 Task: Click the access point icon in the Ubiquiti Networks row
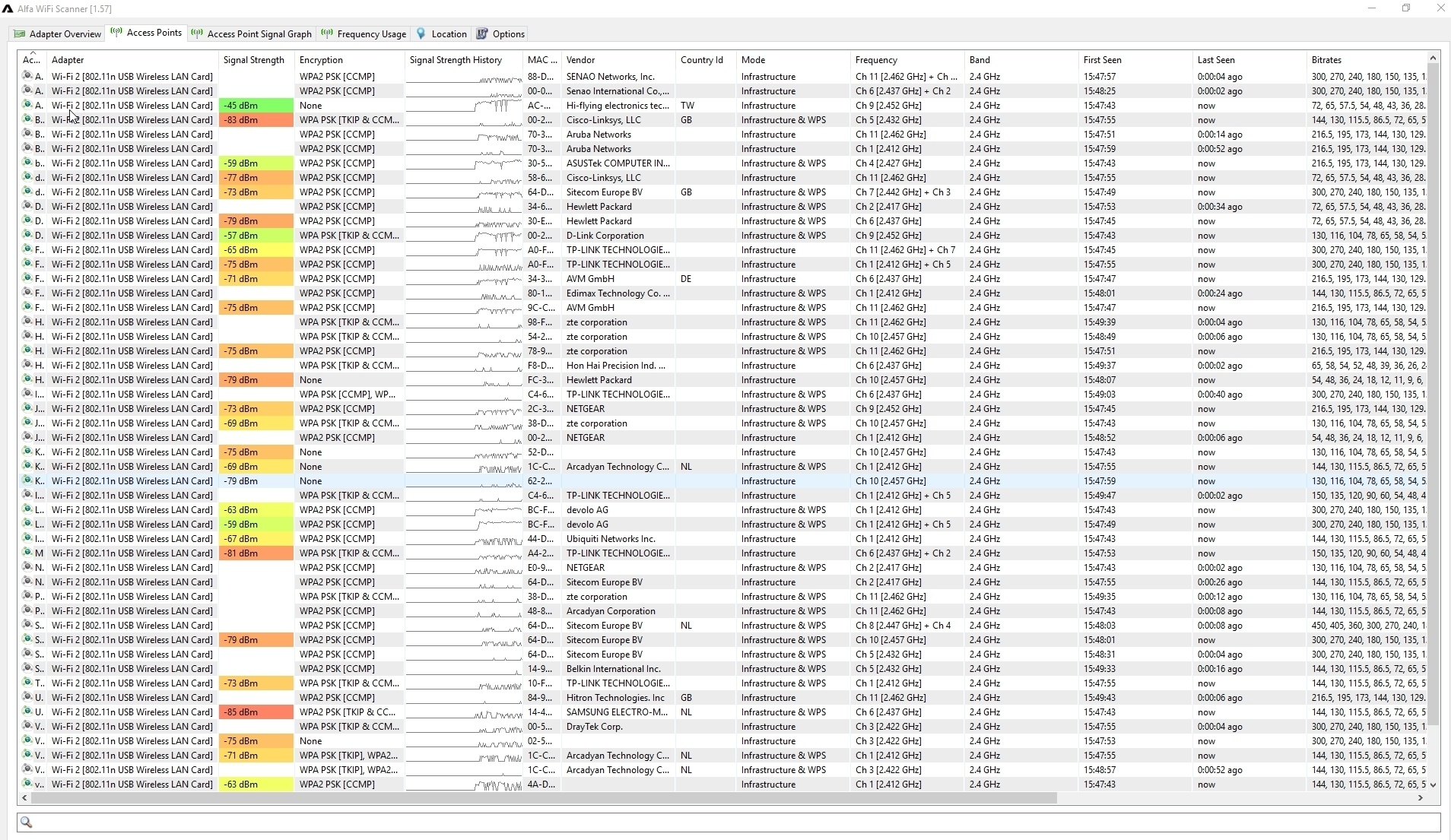[x=27, y=538]
